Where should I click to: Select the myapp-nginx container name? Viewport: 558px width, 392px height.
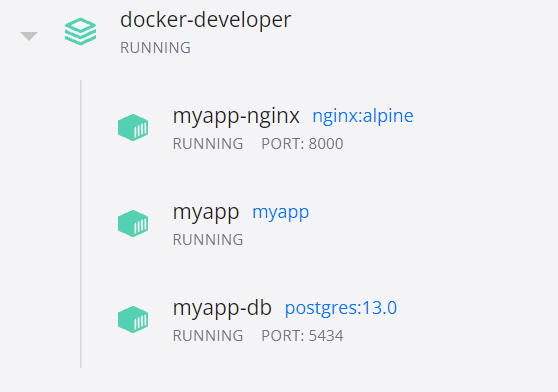[x=236, y=117]
